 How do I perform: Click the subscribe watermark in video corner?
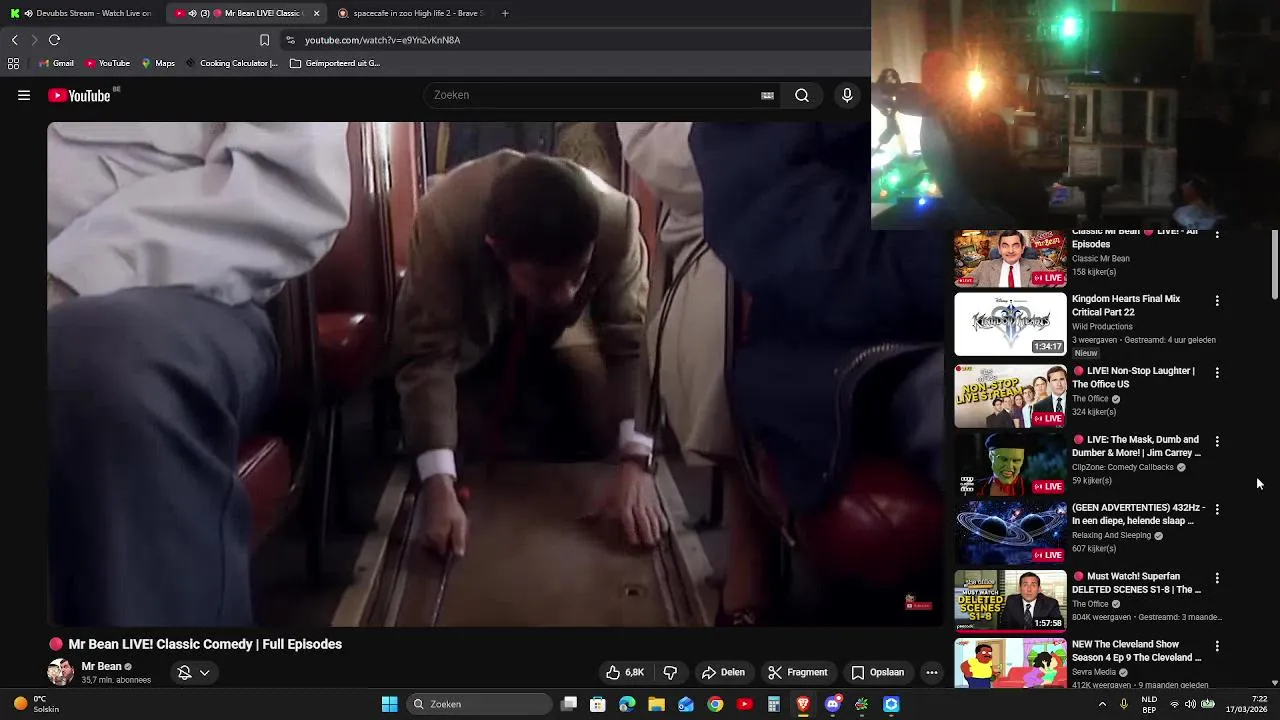pos(918,602)
